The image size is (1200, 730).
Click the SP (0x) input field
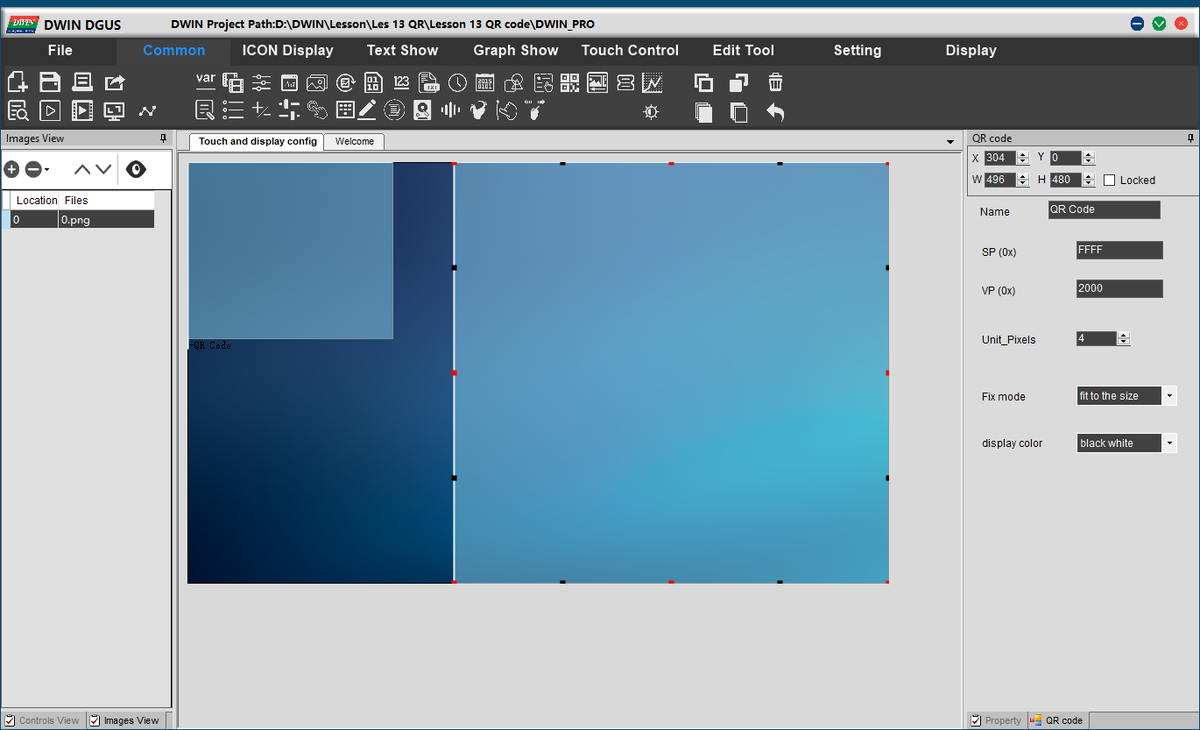[1119, 250]
